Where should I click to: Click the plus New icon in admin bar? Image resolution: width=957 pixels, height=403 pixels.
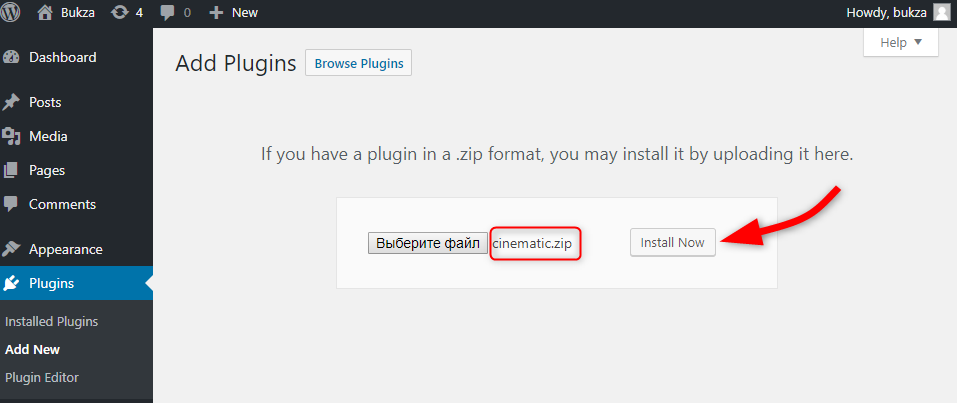(216, 12)
